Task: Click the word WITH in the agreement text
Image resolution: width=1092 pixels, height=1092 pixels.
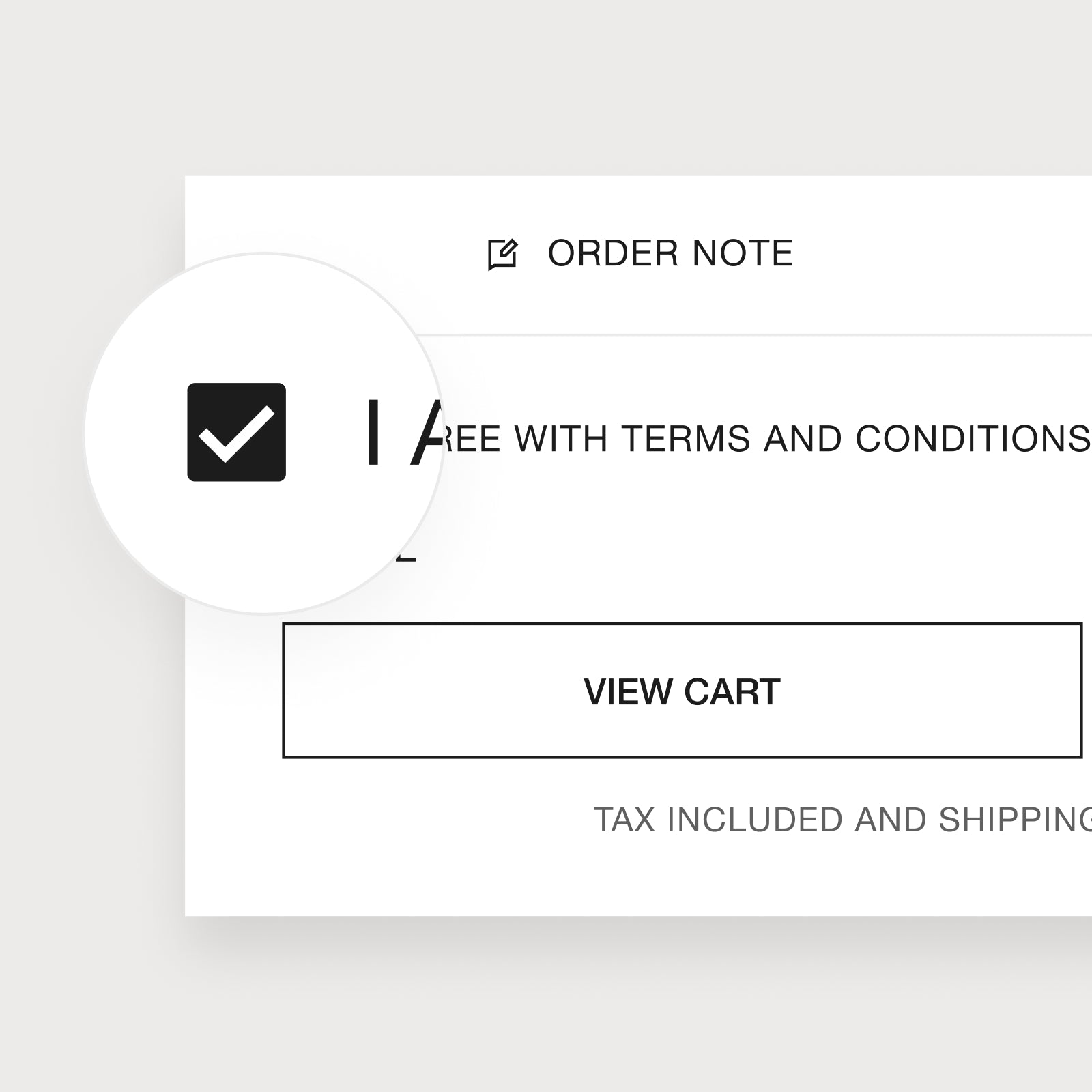Action: pos(560,438)
